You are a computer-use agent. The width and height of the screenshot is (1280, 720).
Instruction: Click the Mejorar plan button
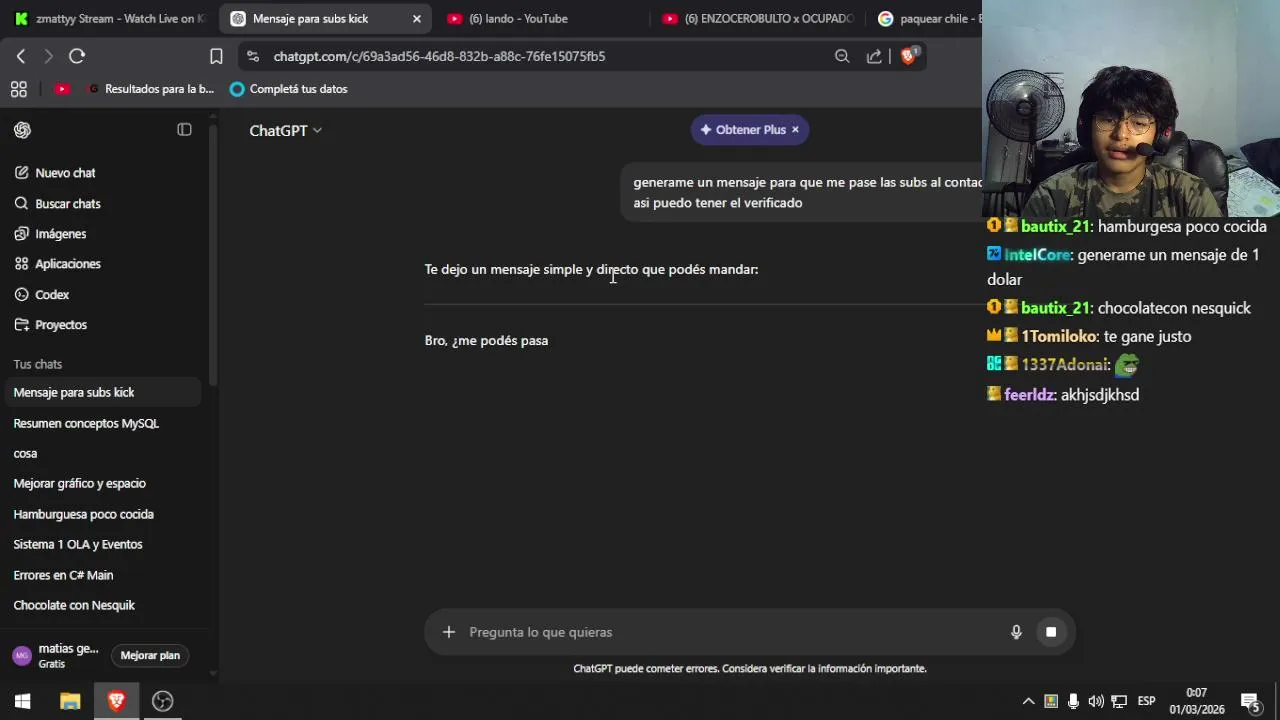point(150,656)
